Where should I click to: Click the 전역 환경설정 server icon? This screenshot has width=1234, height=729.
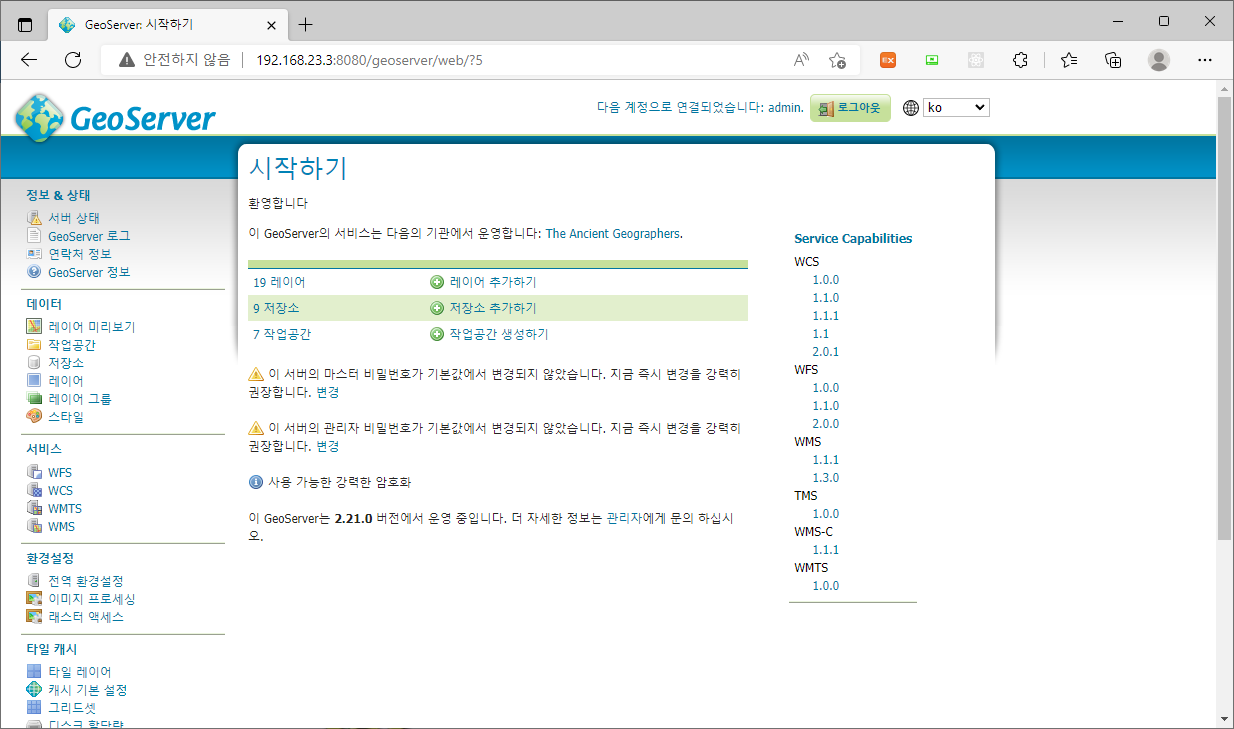[x=34, y=581]
